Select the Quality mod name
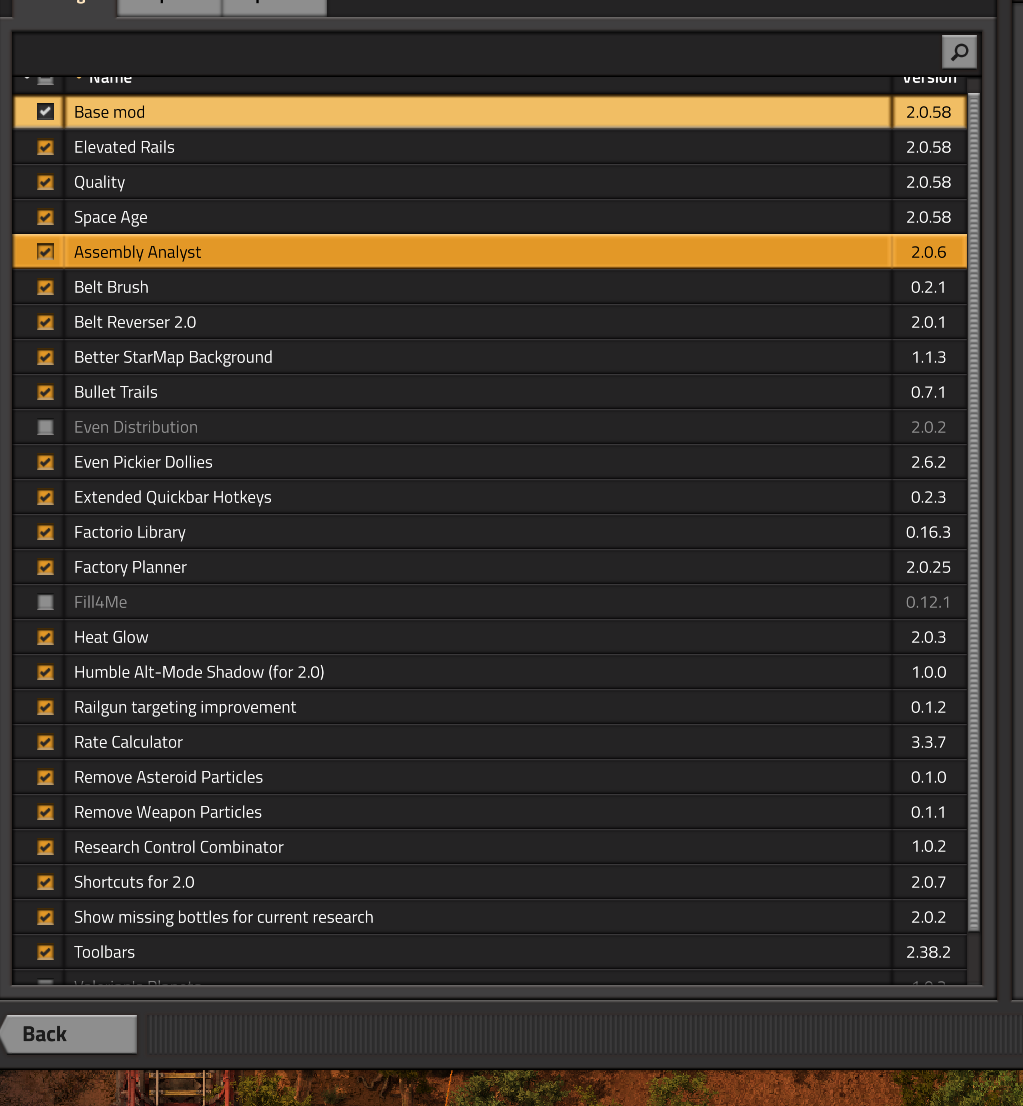The height and width of the screenshot is (1106, 1023). click(x=99, y=182)
